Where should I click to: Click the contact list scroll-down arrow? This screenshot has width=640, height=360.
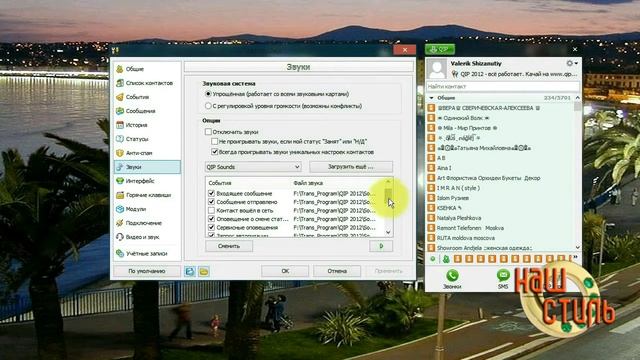click(578, 247)
